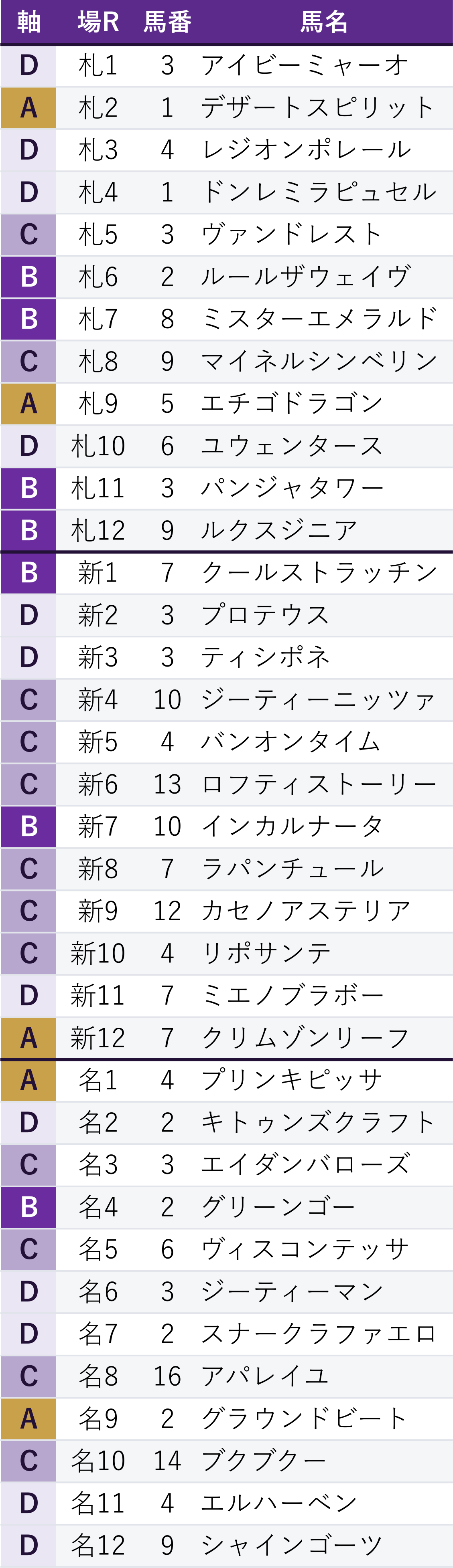Click the 馬番 column header
The image size is (453, 1568).
point(168,22)
